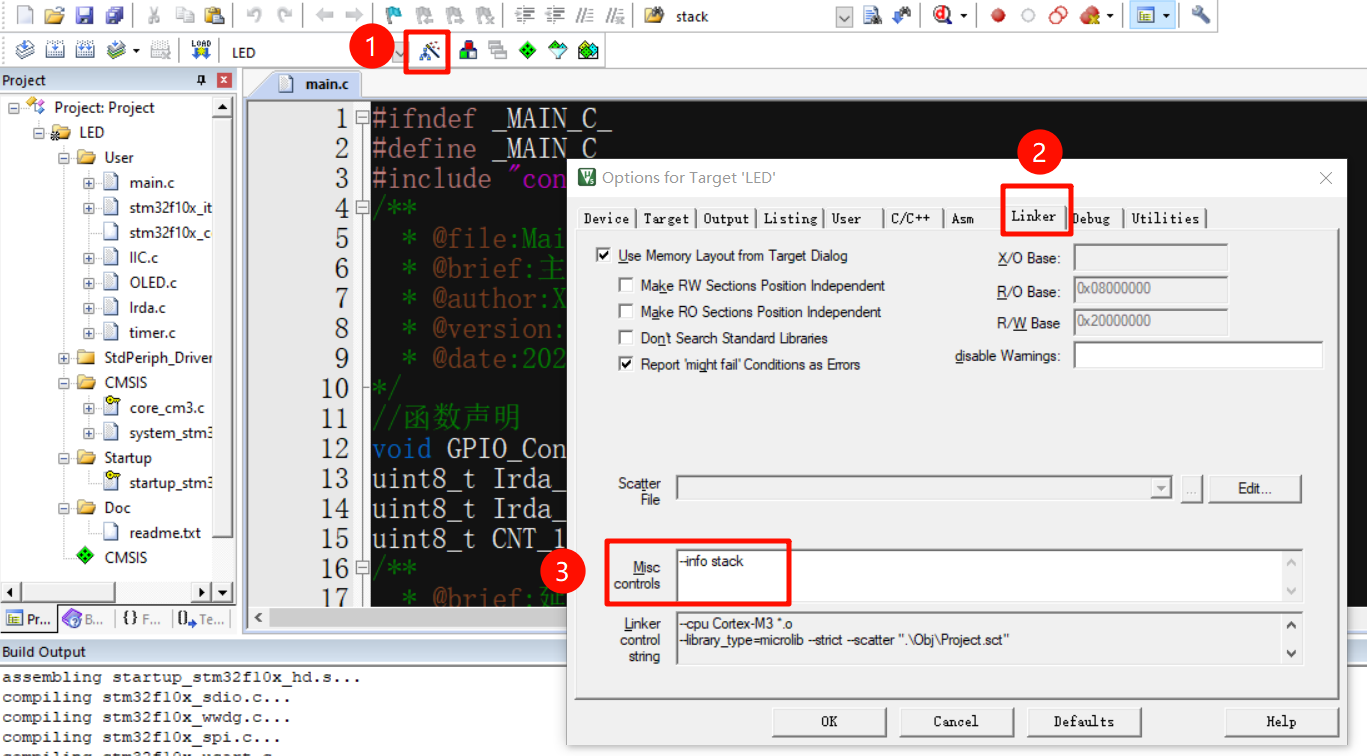Image resolution: width=1367 pixels, height=756 pixels.
Task: Collapse the code fold at line 1
Action: point(362,118)
